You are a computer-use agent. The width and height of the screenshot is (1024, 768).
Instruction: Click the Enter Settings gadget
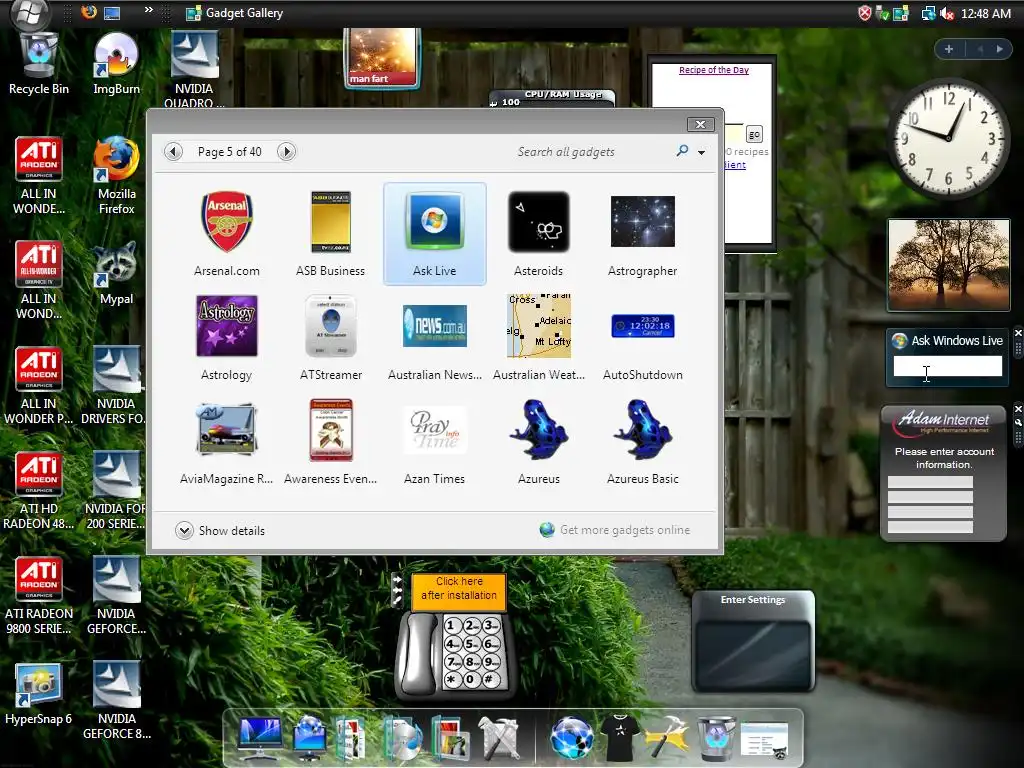click(x=753, y=641)
